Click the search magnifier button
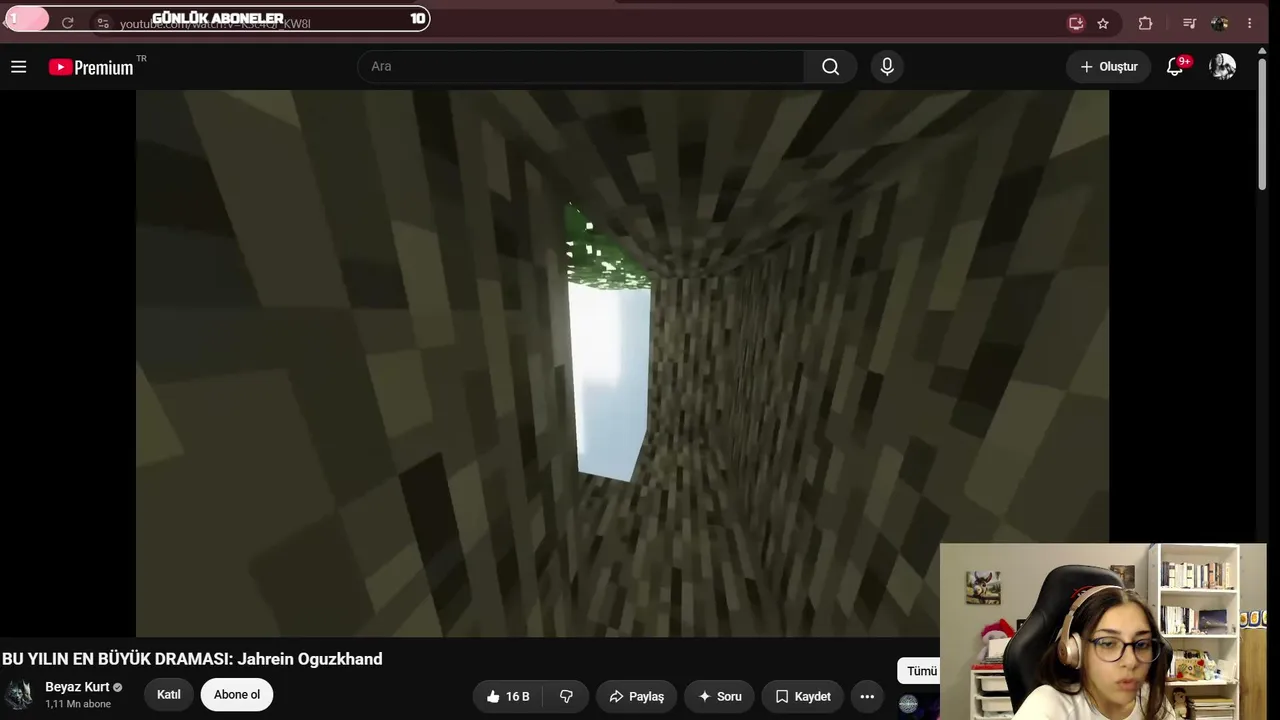 click(830, 67)
